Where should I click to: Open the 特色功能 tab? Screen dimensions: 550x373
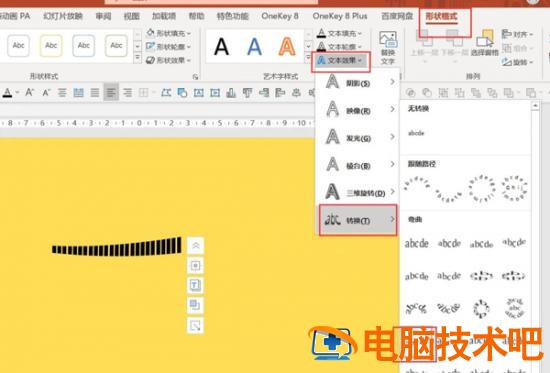(232, 16)
